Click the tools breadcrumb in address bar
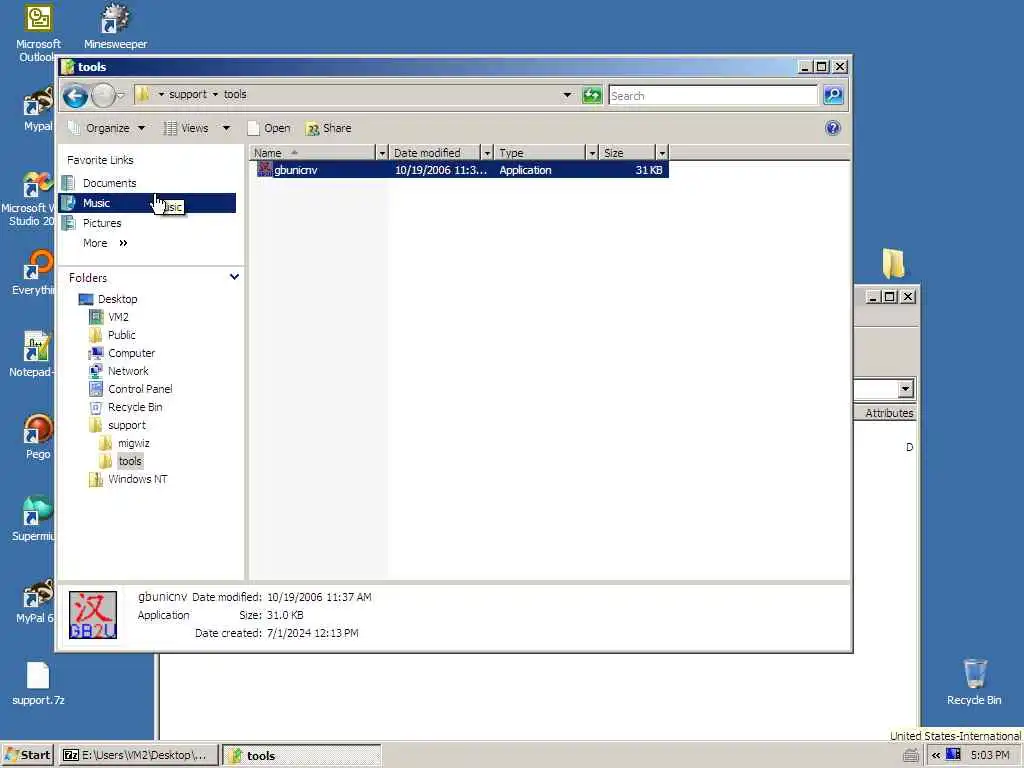The image size is (1024, 768). click(x=235, y=95)
